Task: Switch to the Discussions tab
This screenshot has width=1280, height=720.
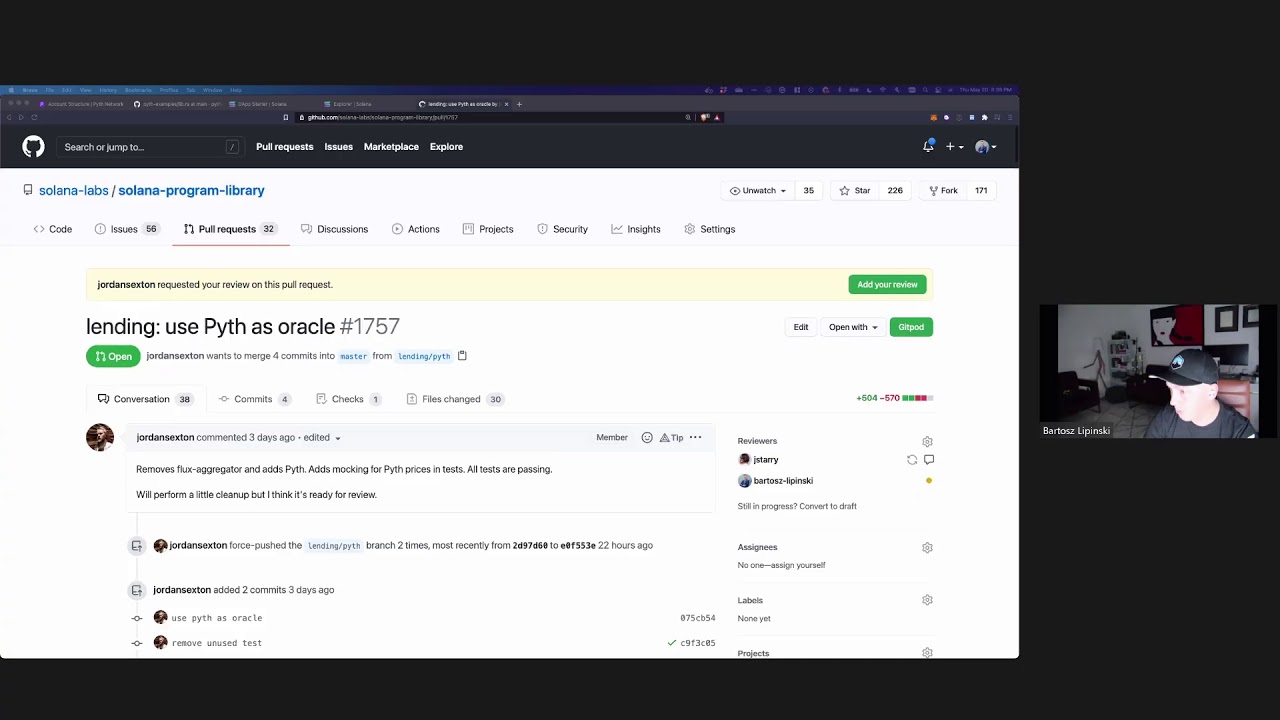Action: pyautogui.click(x=334, y=229)
